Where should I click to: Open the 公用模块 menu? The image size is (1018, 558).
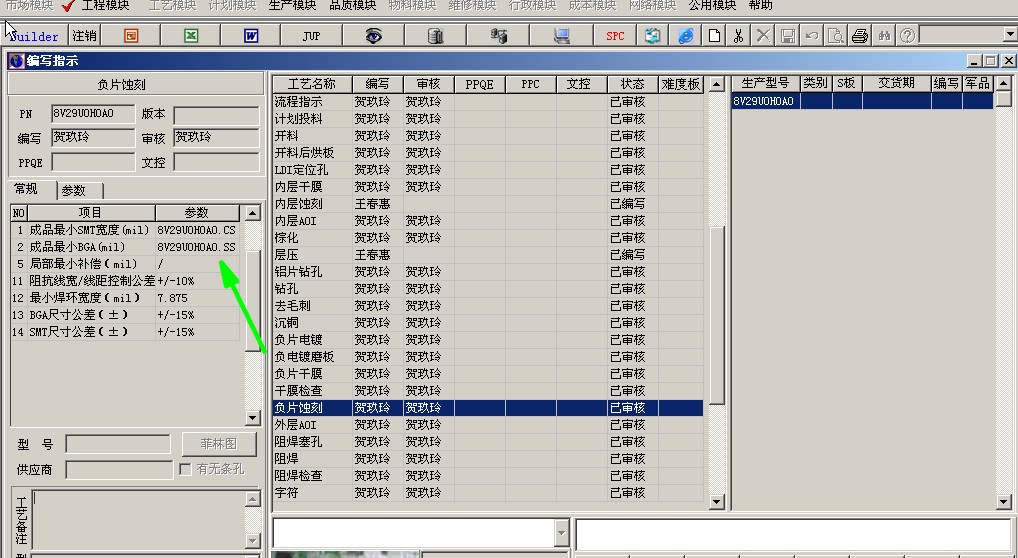click(x=712, y=6)
